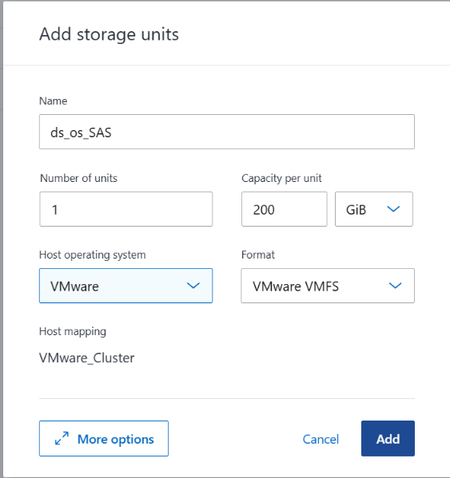Select the capacity value field showing 200
Viewport: 450px width, 478px height.
click(x=284, y=209)
